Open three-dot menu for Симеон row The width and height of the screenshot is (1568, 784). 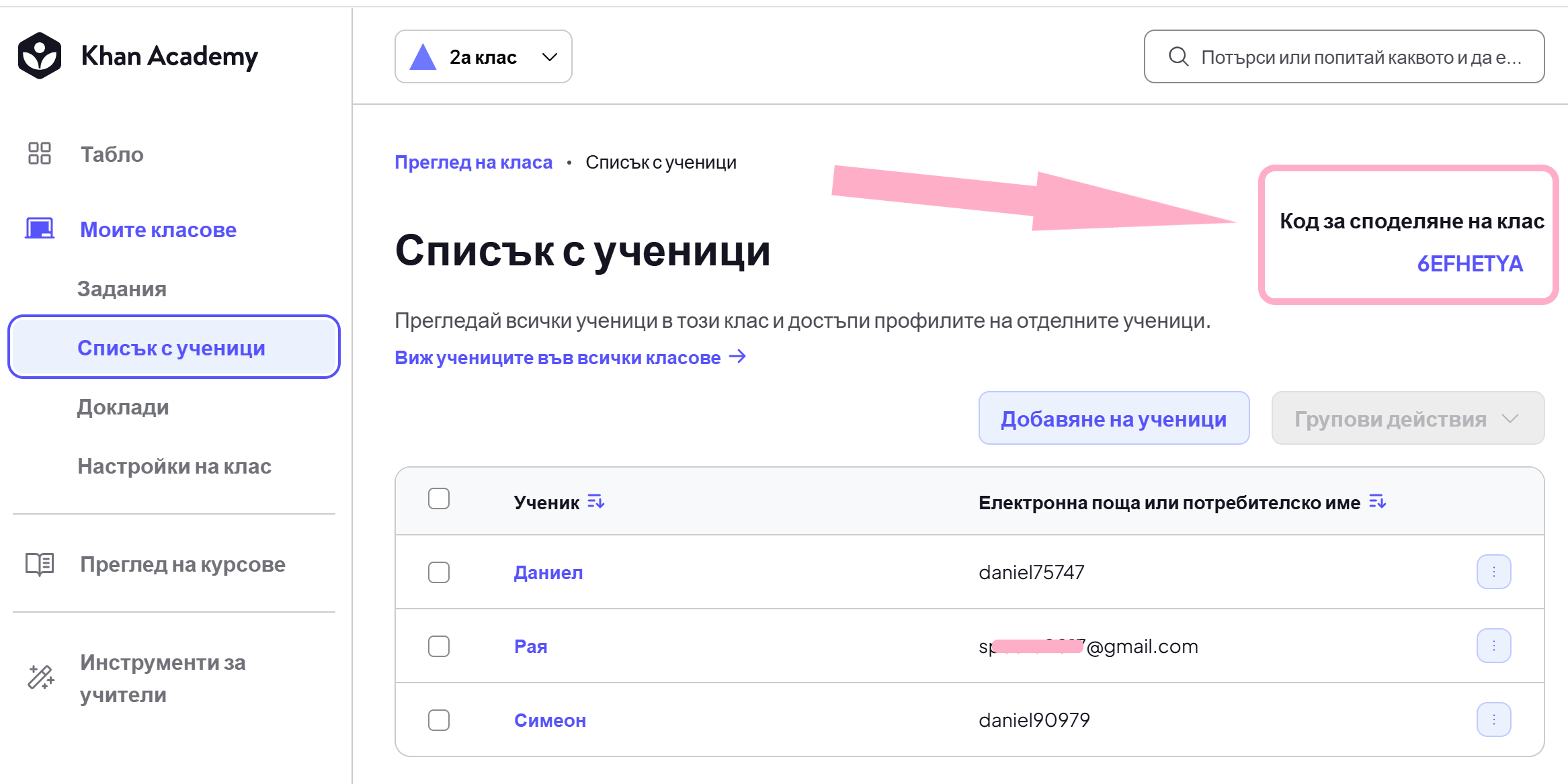1494,720
